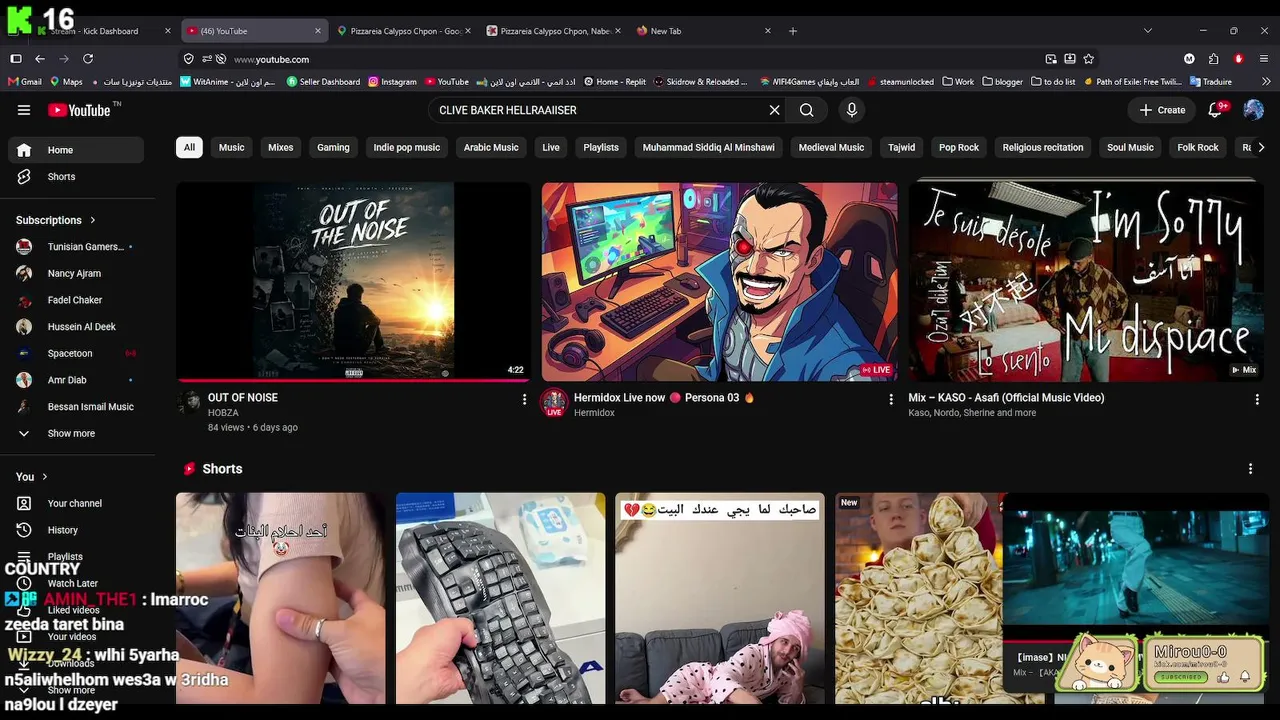This screenshot has height=720, width=1280.
Task: Open more options for KASO Asafi mix
Action: click(x=1257, y=399)
